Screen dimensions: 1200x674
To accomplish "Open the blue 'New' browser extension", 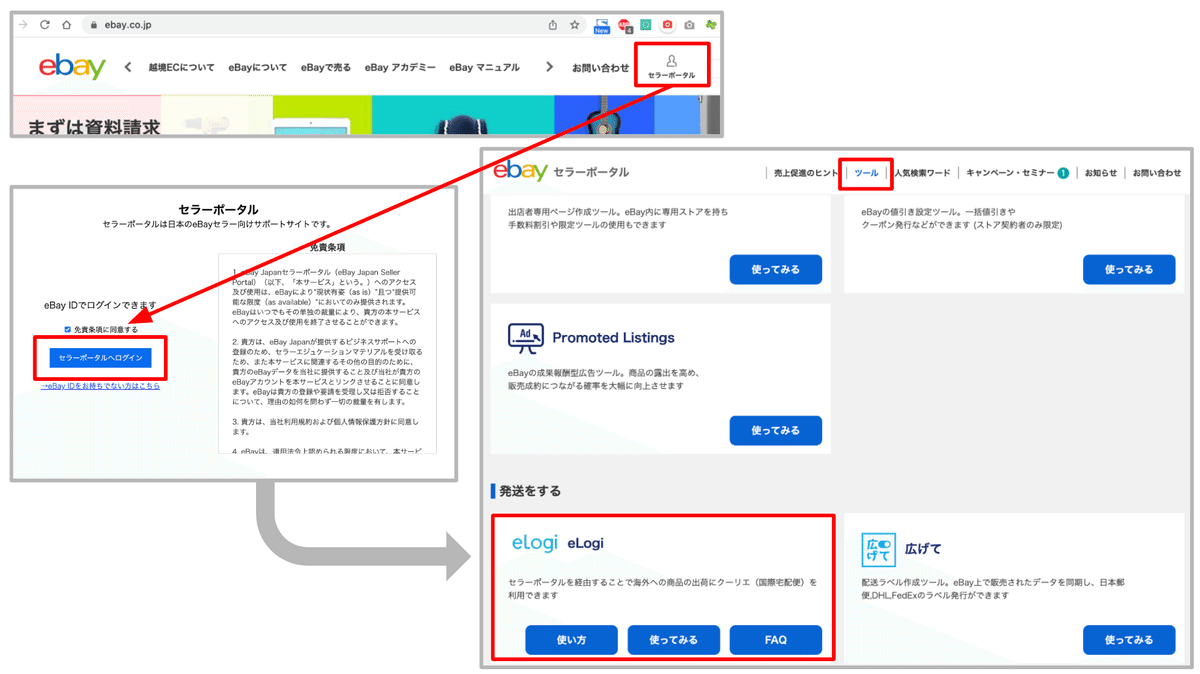I will coord(601,26).
